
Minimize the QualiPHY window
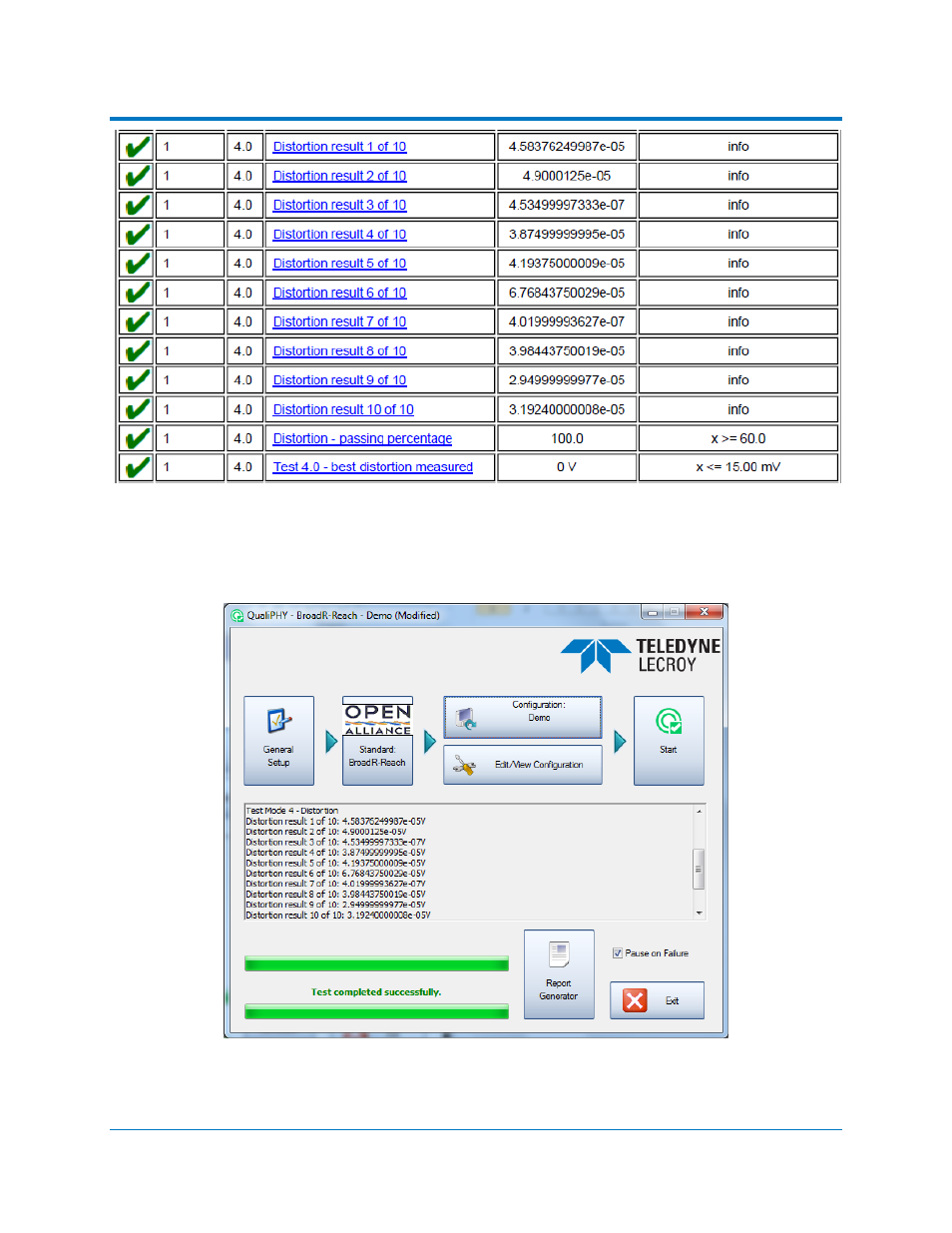pyautogui.click(x=652, y=612)
